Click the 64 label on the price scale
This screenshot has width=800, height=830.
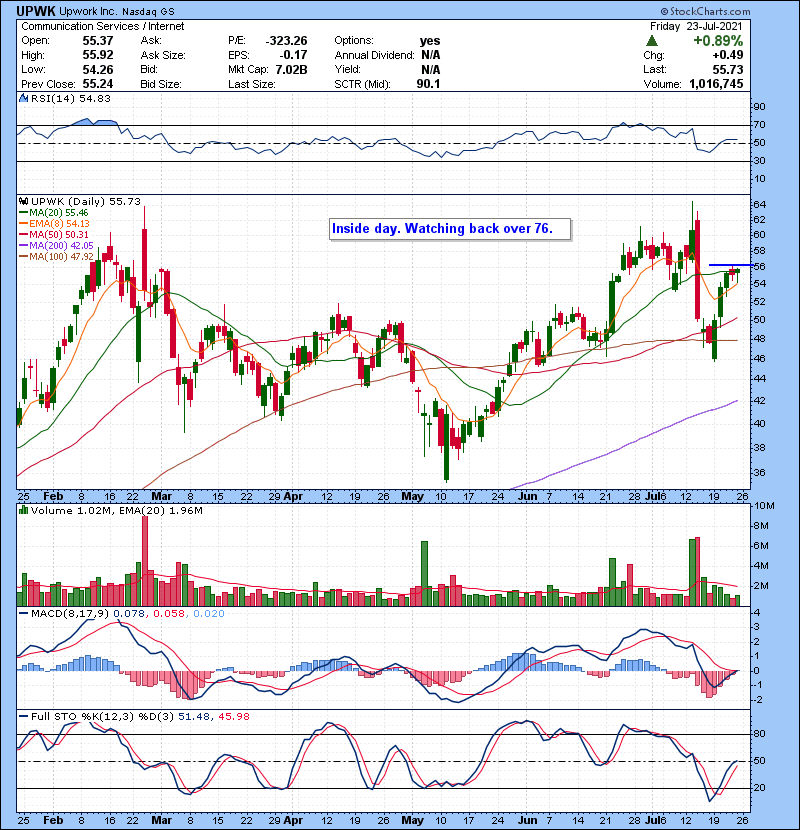(759, 204)
